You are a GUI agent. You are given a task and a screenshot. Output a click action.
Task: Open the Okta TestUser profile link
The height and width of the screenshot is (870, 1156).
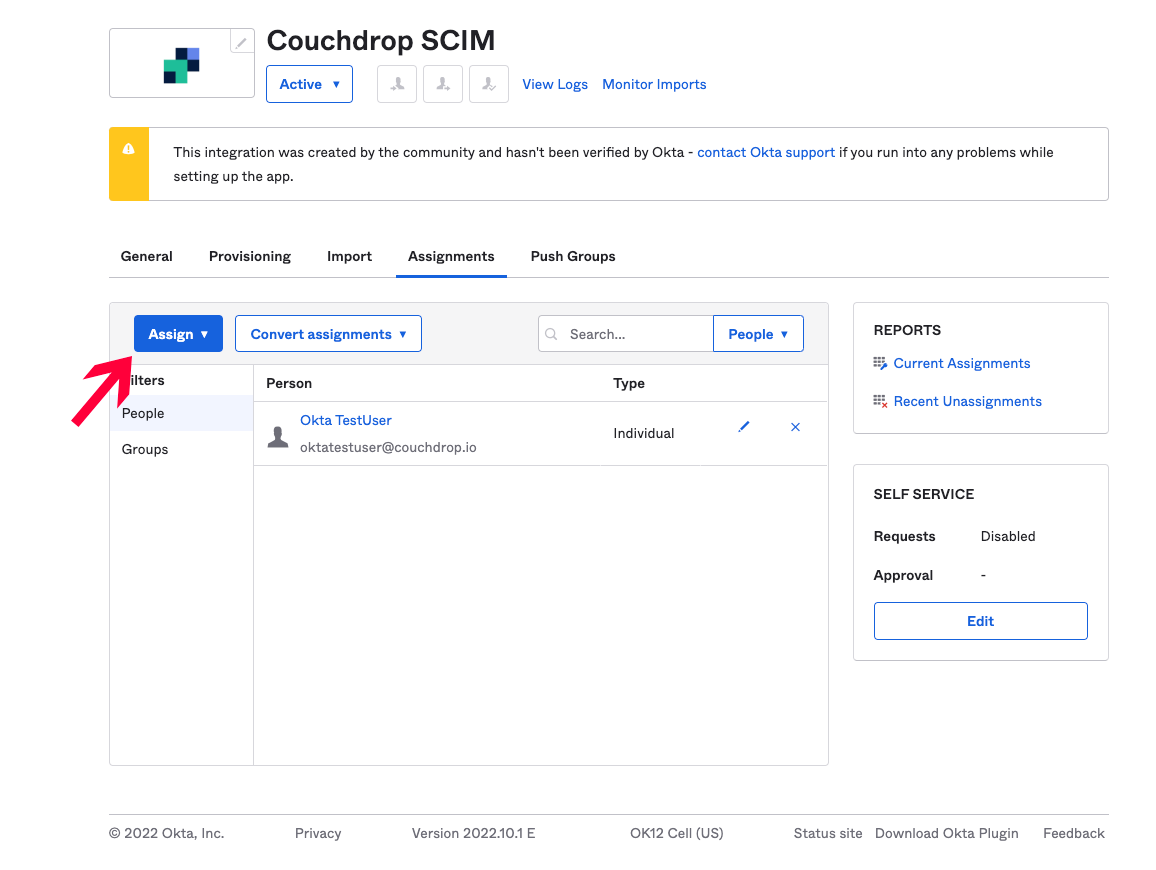[346, 420]
